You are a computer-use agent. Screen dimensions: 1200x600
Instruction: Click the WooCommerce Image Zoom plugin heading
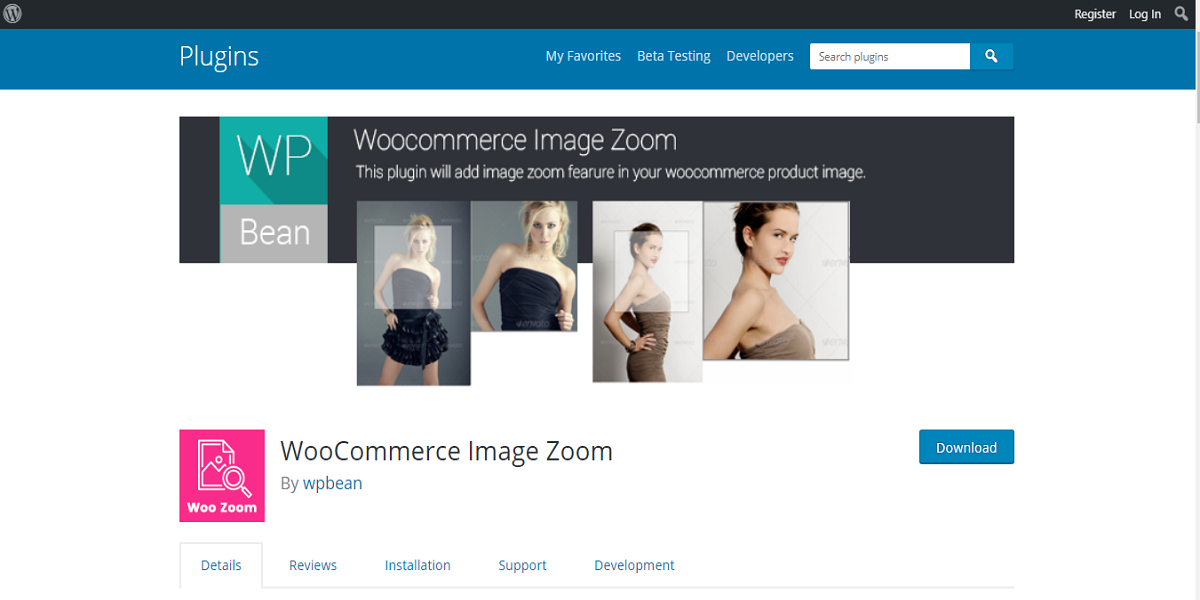pyautogui.click(x=446, y=451)
